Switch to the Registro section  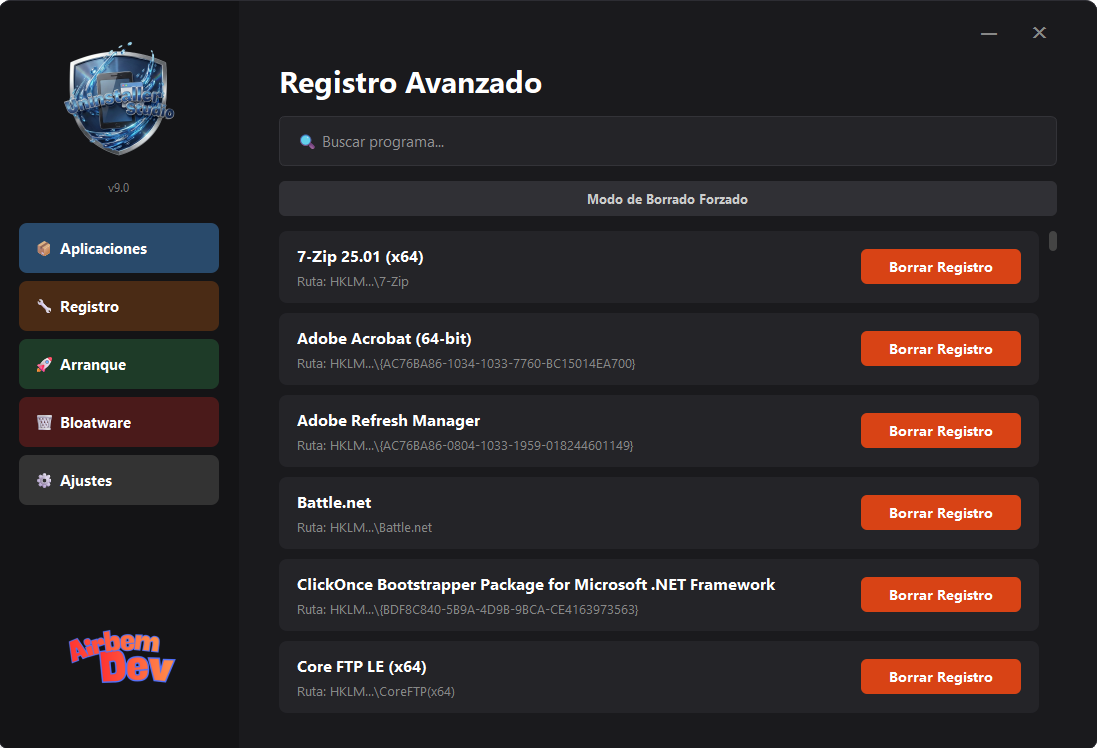pos(119,306)
